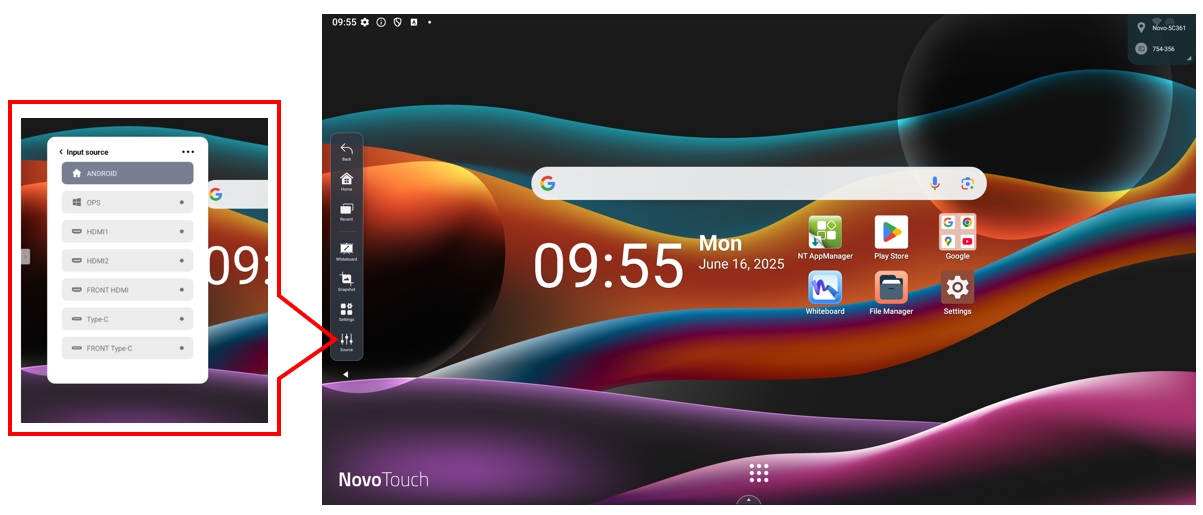Click the status bar info icon
The width and height of the screenshot is (1203, 515).
click(381, 22)
